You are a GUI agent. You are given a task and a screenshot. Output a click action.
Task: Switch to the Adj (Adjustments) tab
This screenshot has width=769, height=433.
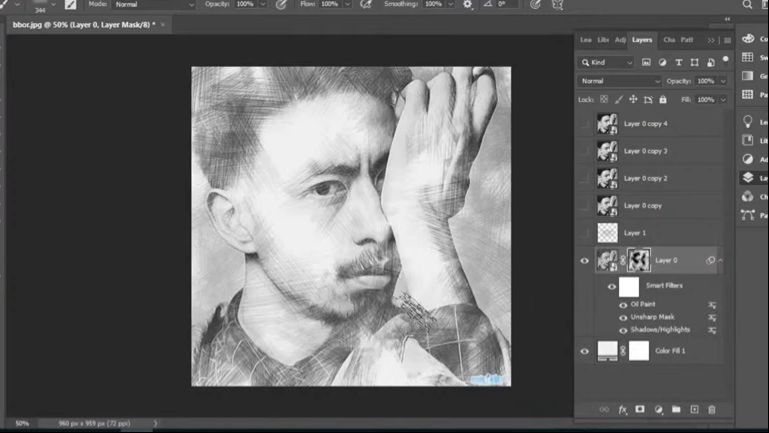620,40
